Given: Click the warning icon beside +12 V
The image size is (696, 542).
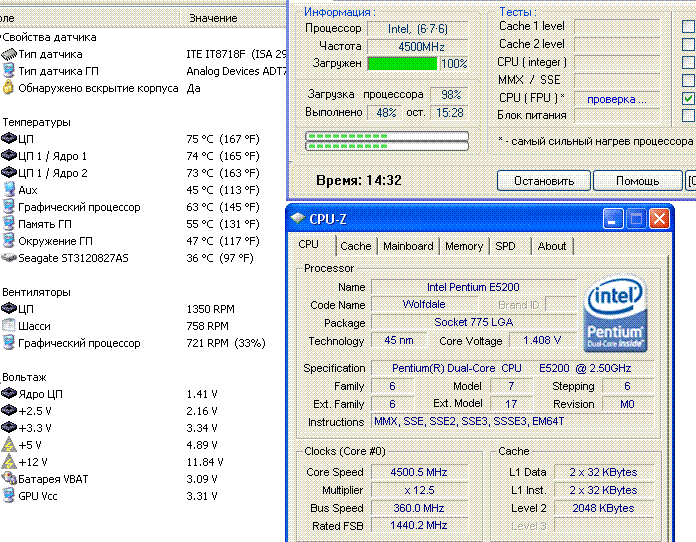Looking at the screenshot, I should click(8, 462).
